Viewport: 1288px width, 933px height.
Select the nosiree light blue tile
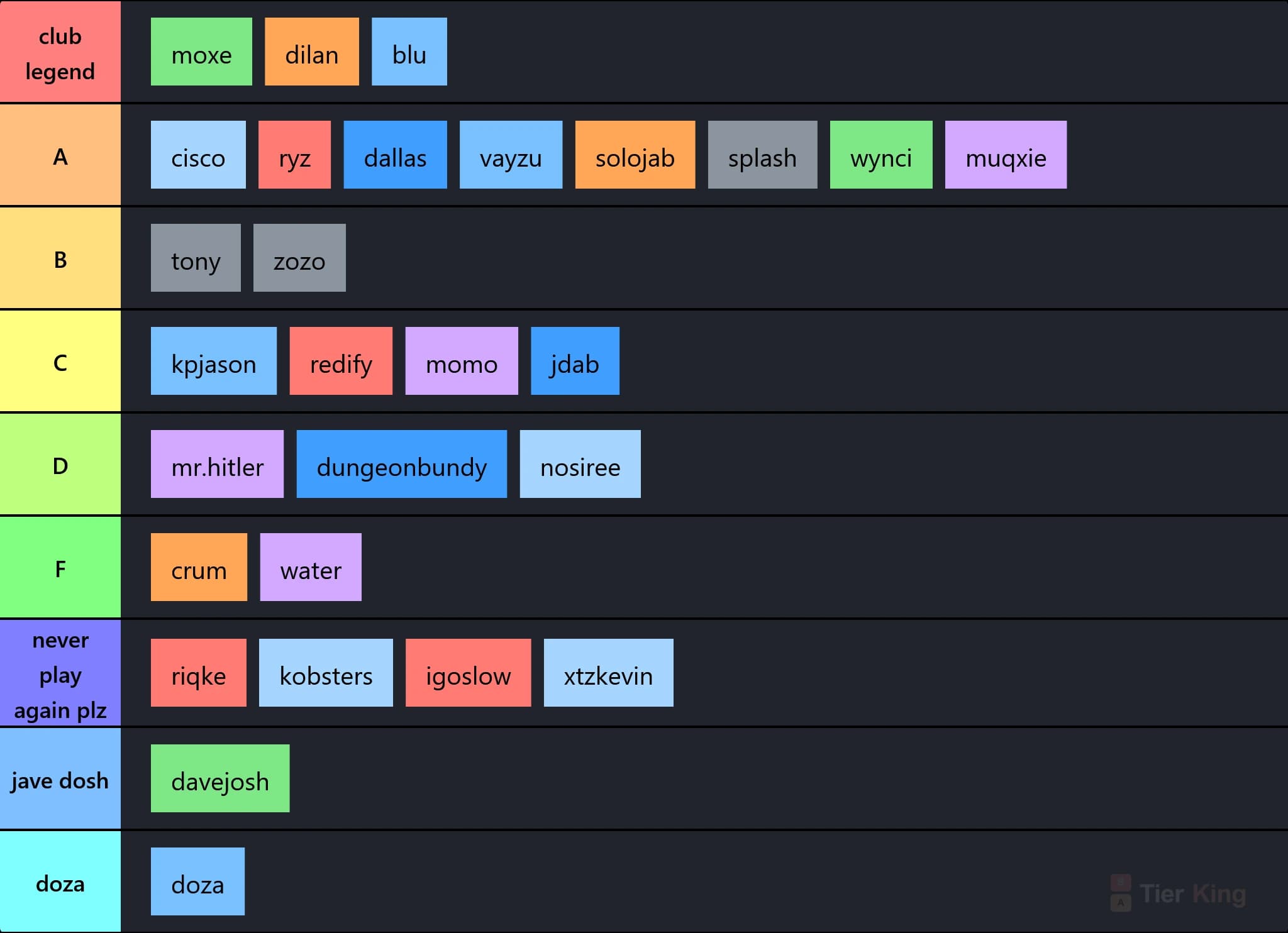(580, 464)
